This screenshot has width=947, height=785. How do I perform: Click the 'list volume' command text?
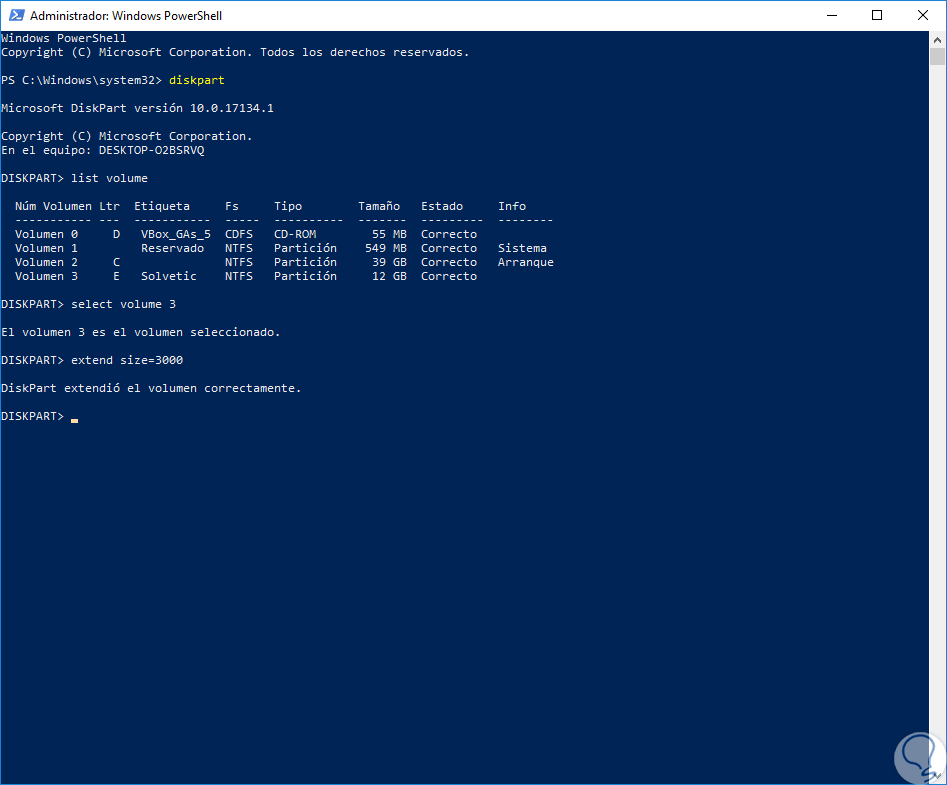109,178
